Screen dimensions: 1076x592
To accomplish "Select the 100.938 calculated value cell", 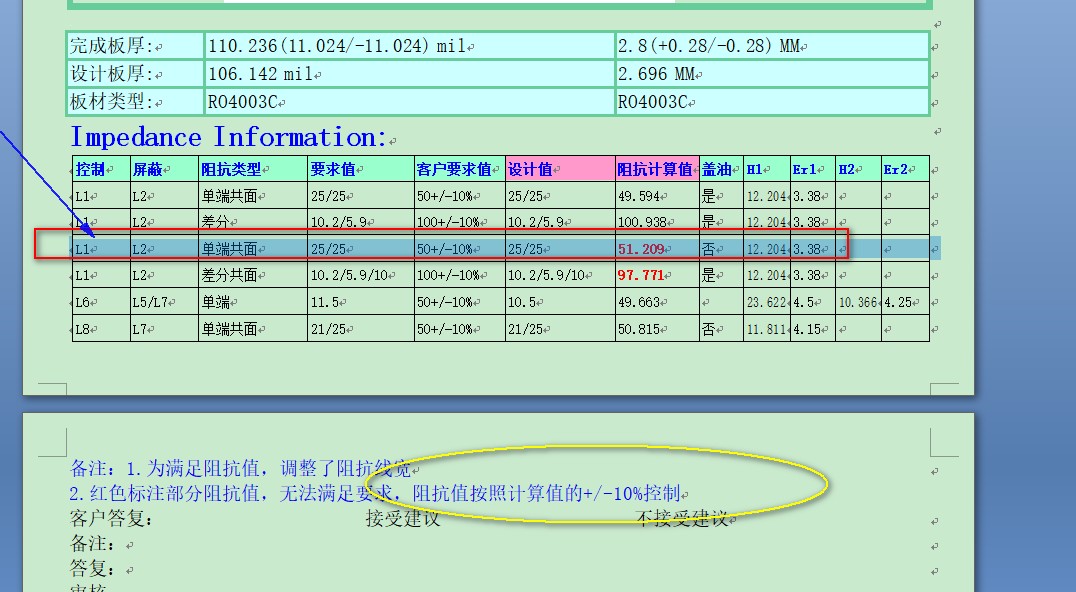I will point(657,222).
